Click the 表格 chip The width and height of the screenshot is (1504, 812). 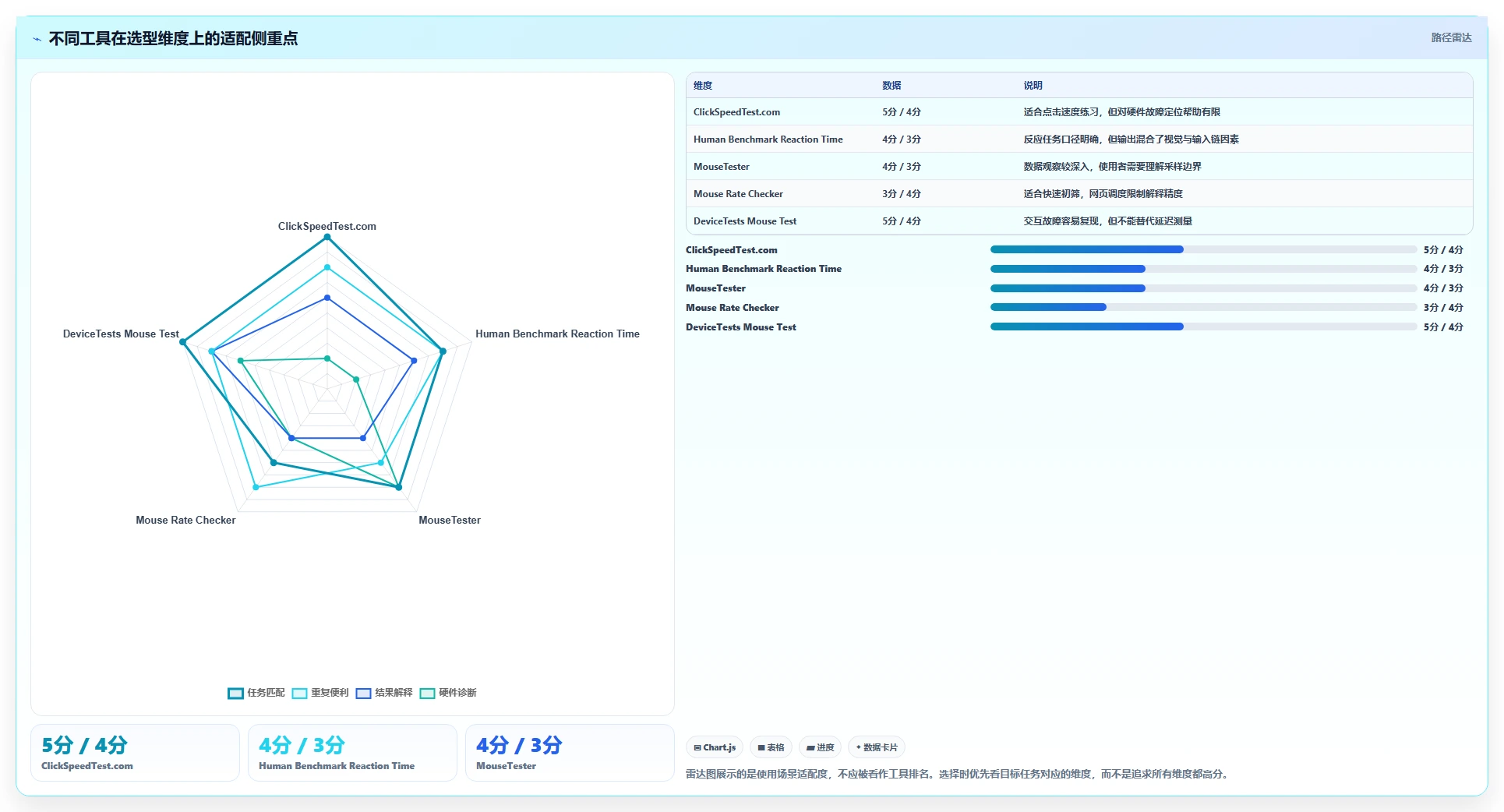(x=771, y=747)
